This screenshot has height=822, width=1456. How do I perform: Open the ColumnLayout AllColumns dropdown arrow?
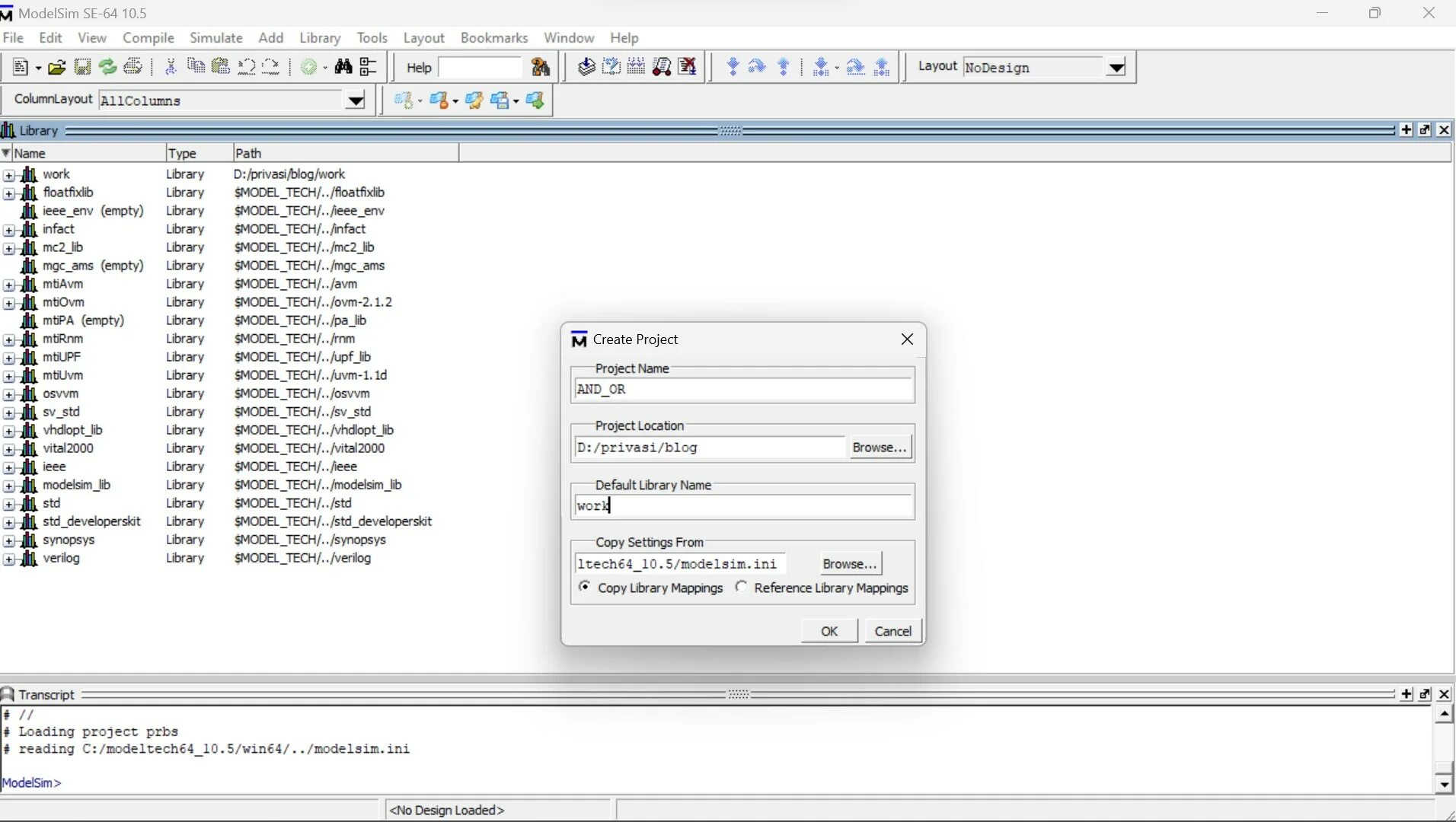[x=355, y=100]
